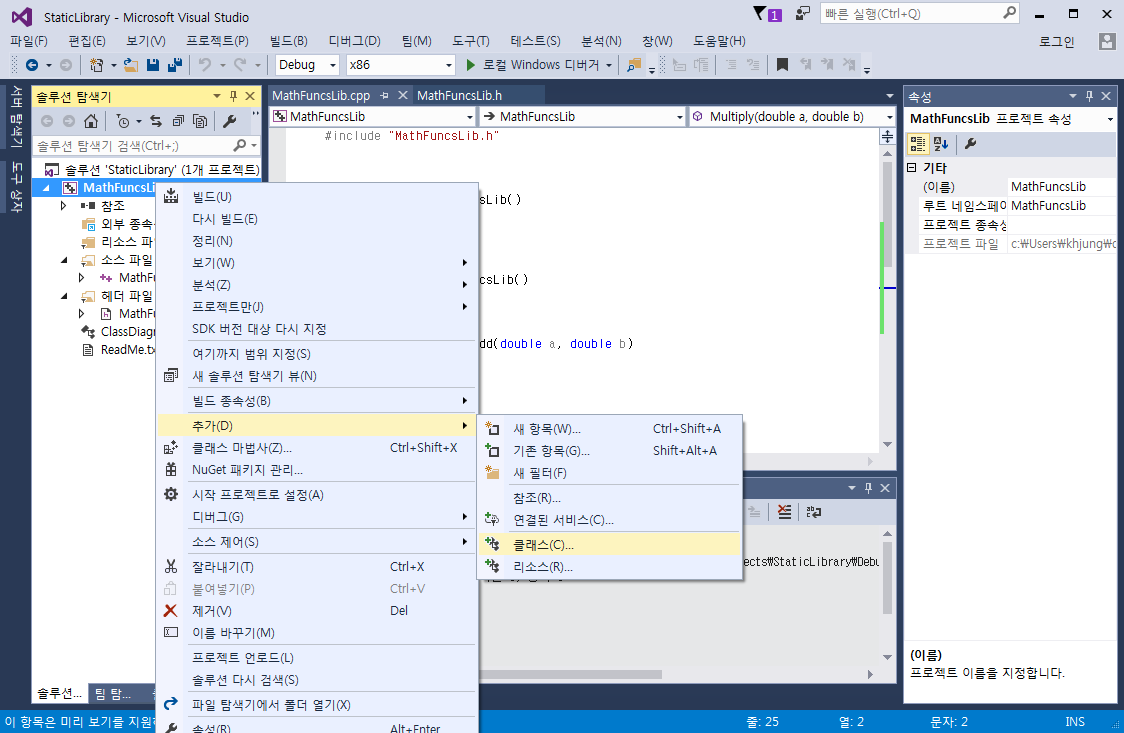Select the Home icon in Solution Explorer
Image resolution: width=1124 pixels, height=733 pixels.
(91, 120)
